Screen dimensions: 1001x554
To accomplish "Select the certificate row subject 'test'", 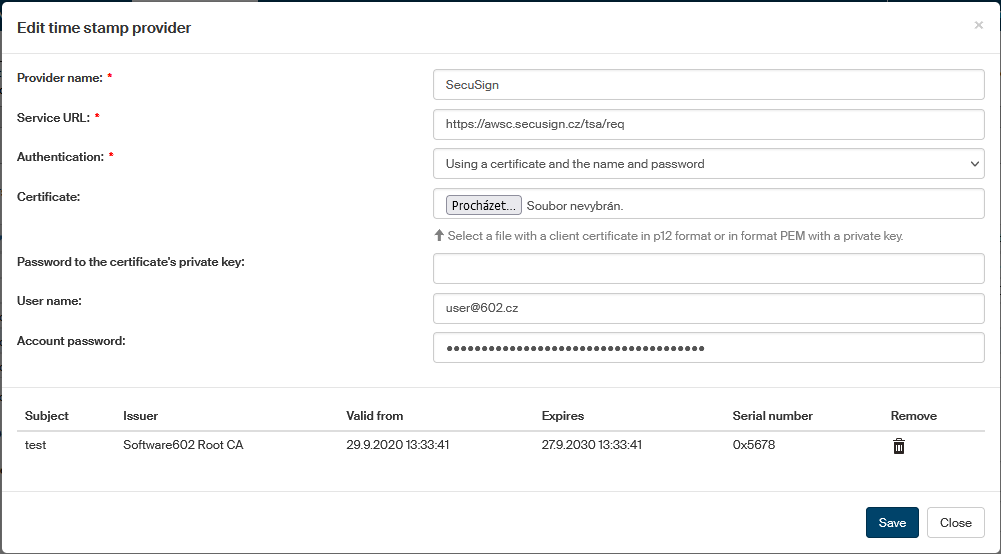I will pos(36,446).
